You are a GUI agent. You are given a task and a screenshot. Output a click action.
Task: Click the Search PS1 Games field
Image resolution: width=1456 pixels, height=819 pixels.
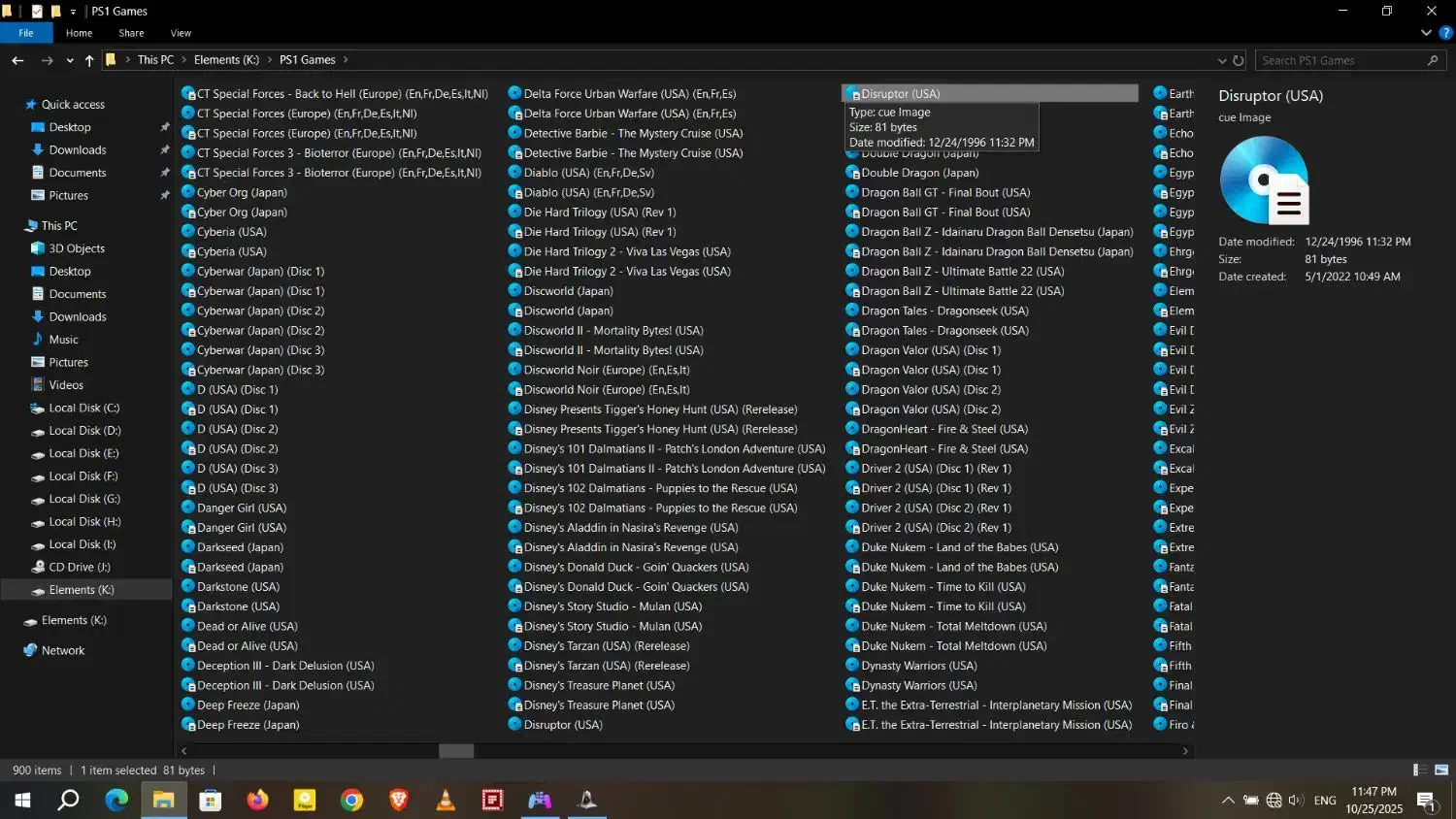coord(1340,60)
